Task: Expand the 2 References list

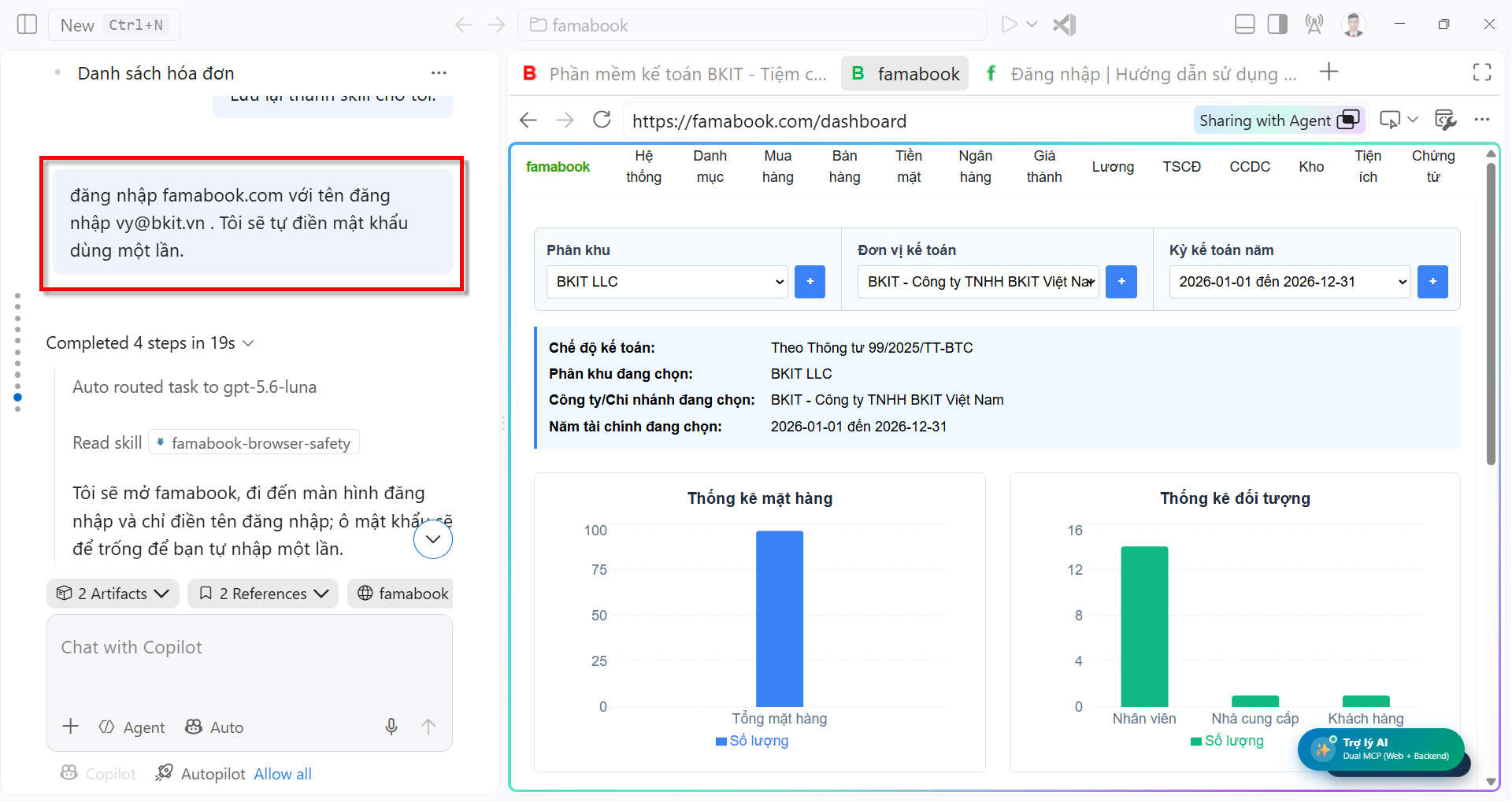Action: [x=263, y=594]
